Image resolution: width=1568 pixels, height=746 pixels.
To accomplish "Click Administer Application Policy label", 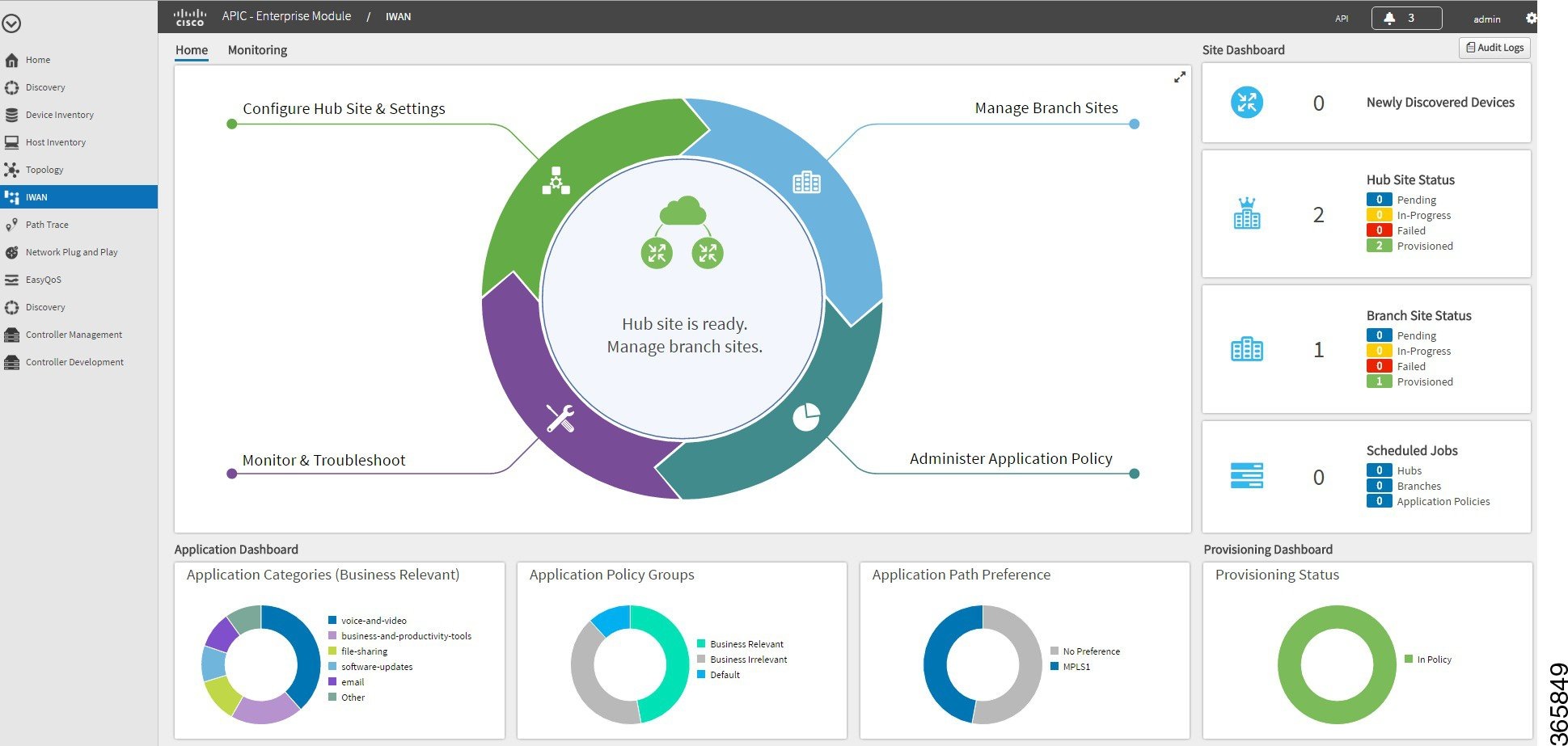I will [x=1011, y=458].
